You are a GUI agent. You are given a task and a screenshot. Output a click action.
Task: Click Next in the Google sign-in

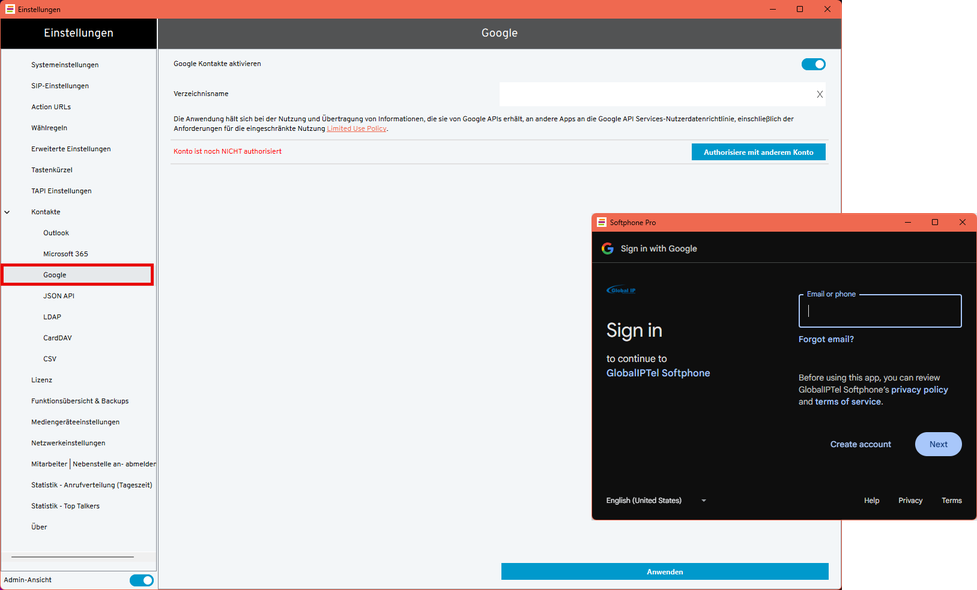pos(938,444)
